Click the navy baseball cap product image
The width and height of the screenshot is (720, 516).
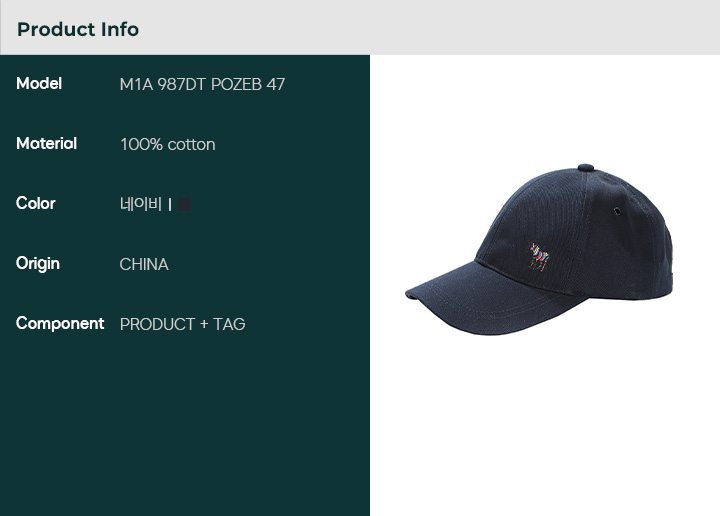click(539, 249)
